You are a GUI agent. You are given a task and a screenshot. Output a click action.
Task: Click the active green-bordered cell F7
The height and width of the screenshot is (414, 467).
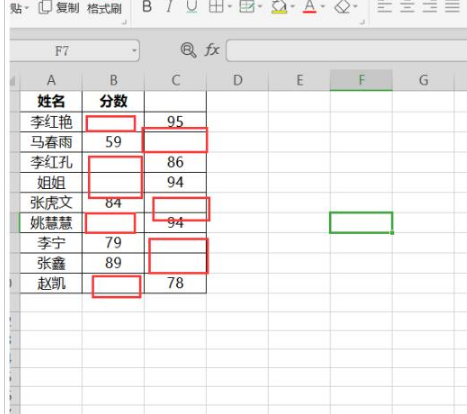[x=361, y=223]
